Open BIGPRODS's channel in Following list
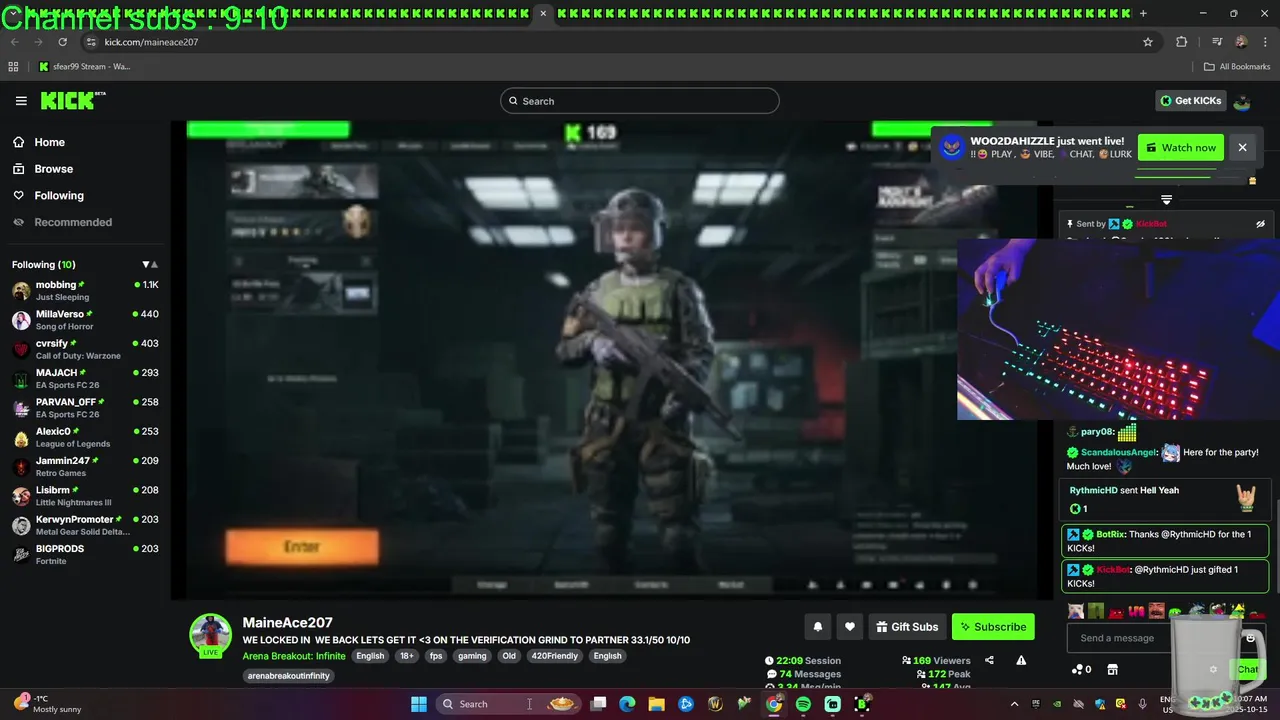Viewport: 1280px width, 720px height. [85, 554]
